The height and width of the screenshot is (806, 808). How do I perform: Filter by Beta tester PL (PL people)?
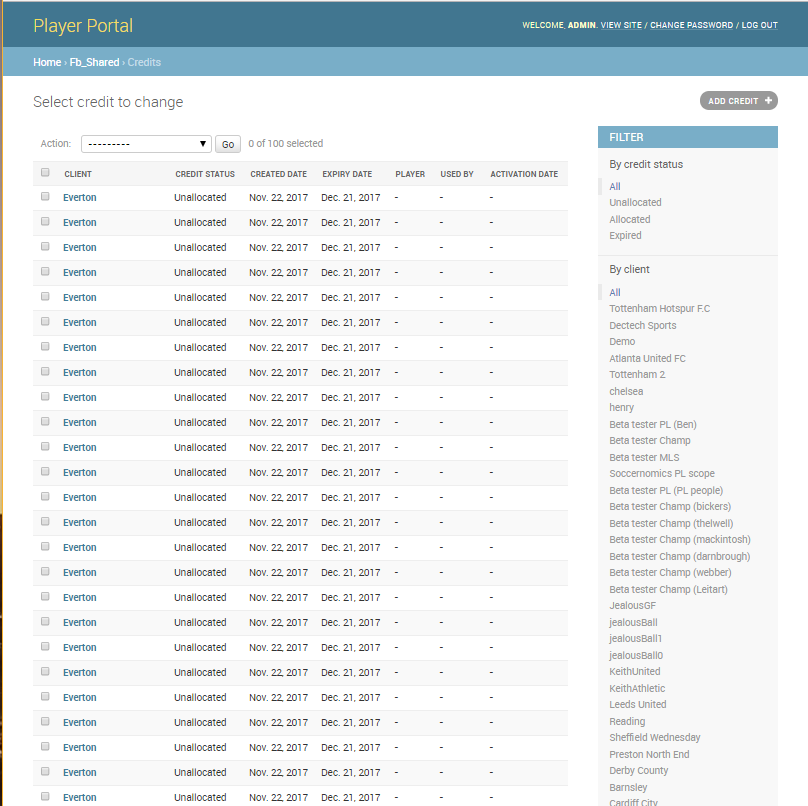point(666,491)
